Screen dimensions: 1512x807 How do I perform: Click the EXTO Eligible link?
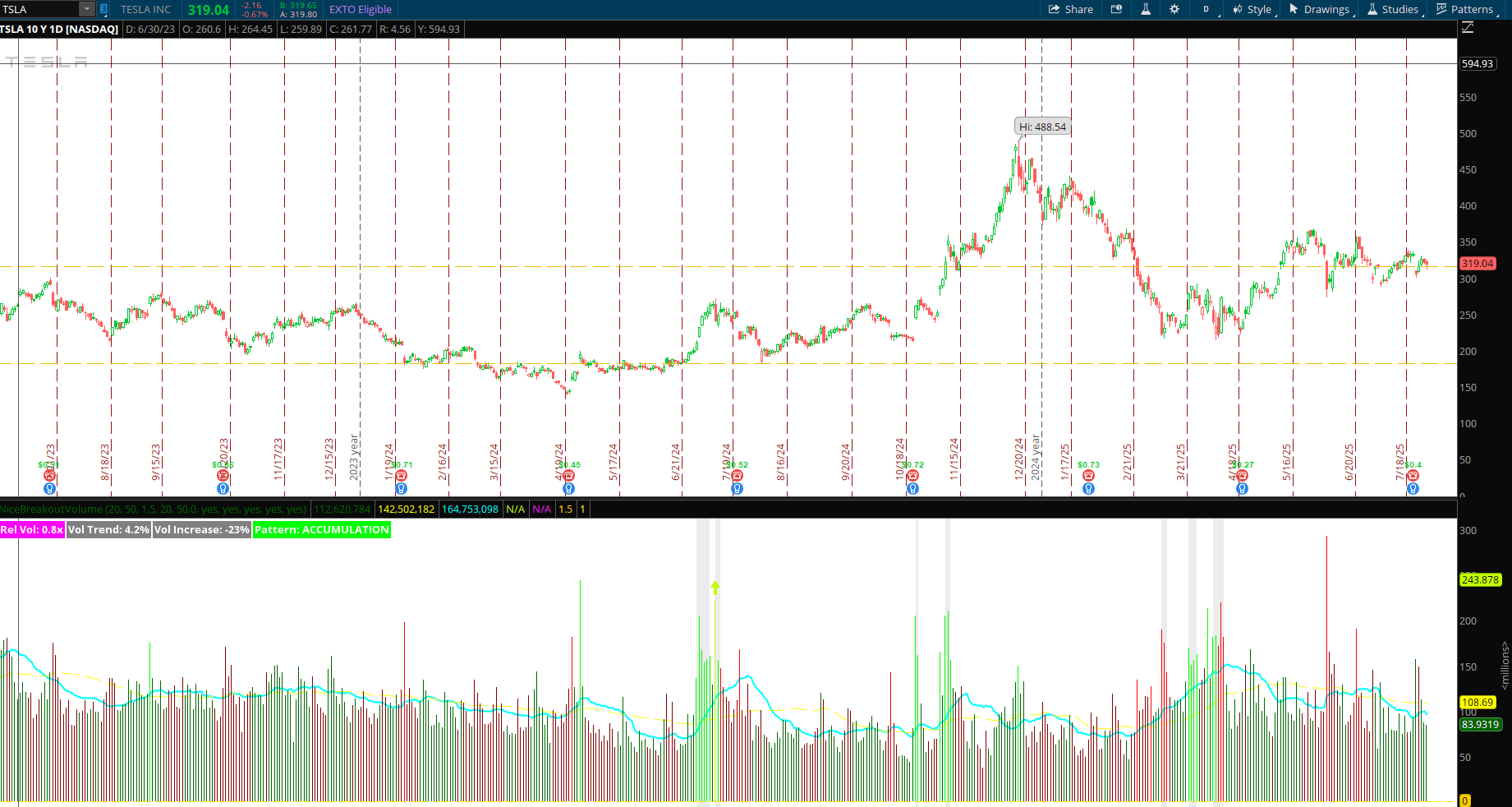(x=360, y=9)
